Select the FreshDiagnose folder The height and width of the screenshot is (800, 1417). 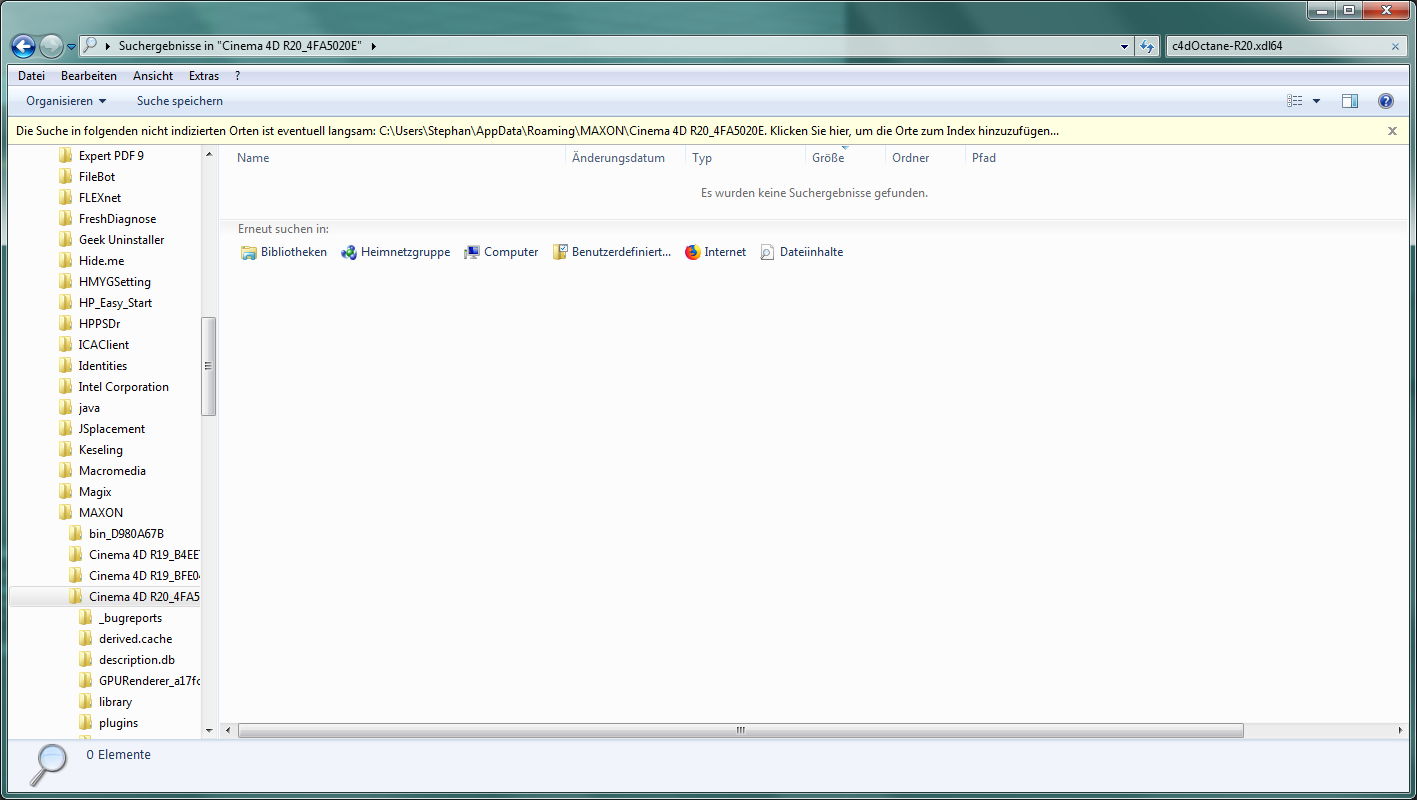[x=117, y=219]
